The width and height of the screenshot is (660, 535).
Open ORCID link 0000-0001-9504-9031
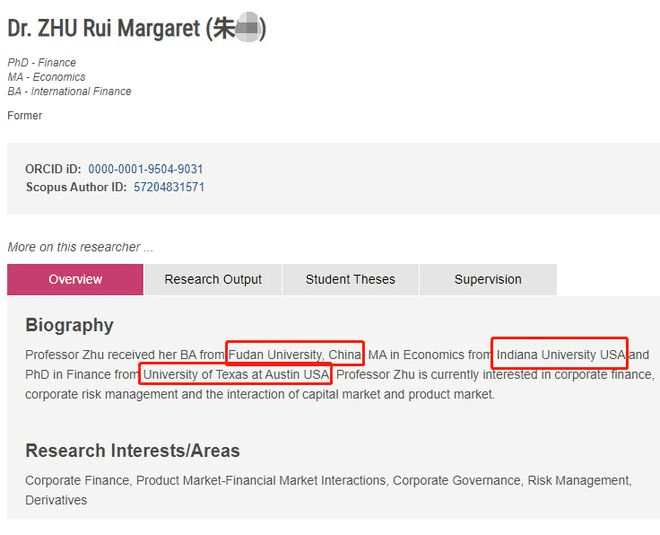pyautogui.click(x=145, y=169)
